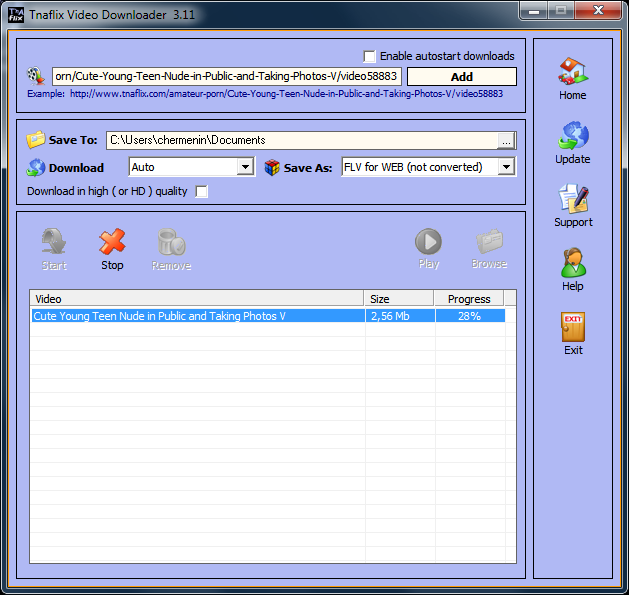Image resolution: width=629 pixels, height=595 pixels.
Task: Click the Tnaflix title bar logo icon
Action: click(x=16, y=15)
